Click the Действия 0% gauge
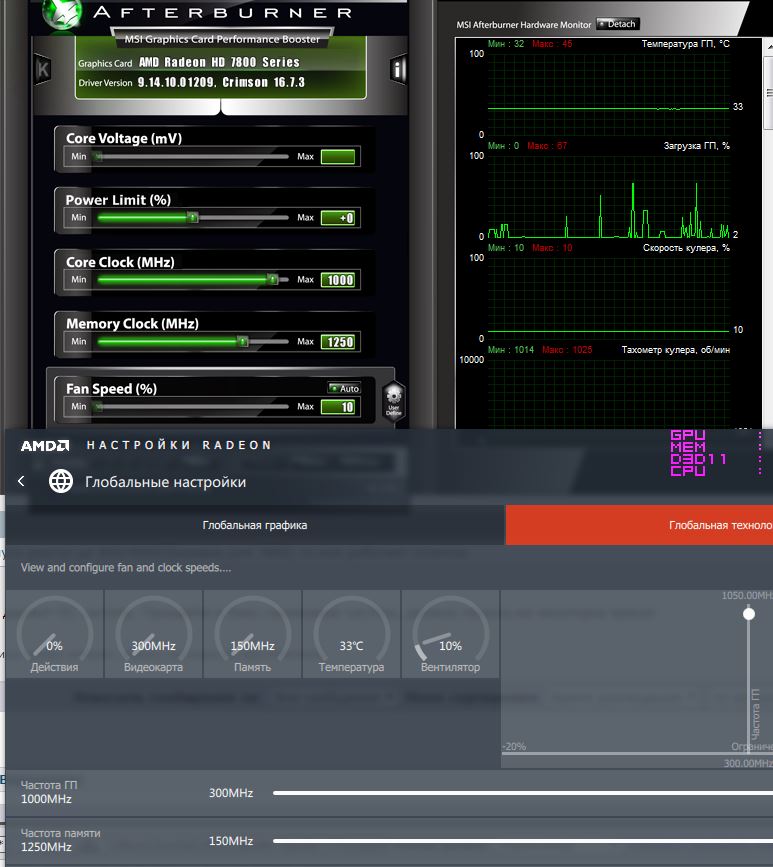This screenshot has width=773, height=867. pos(54,634)
